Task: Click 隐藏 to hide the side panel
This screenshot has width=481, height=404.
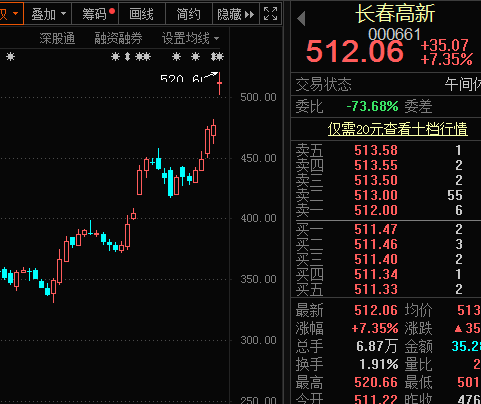Action: tap(236, 14)
